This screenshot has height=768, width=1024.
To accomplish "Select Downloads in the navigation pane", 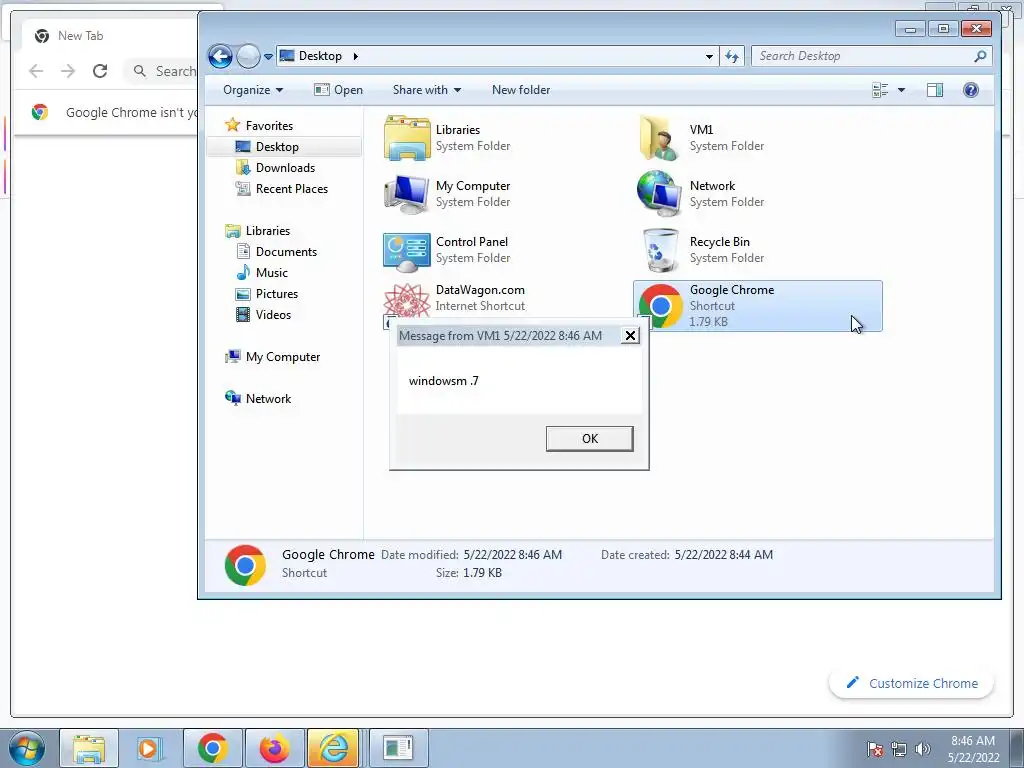I will [x=275, y=168].
